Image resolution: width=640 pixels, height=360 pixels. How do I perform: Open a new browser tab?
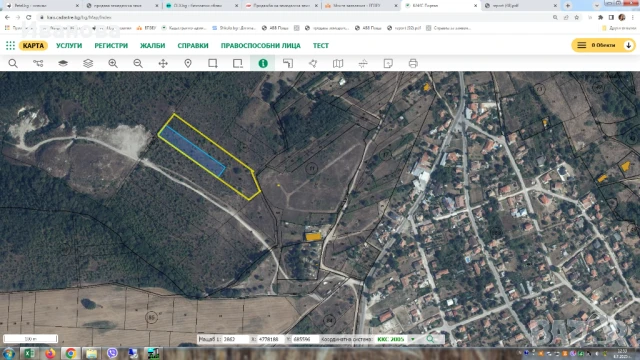point(568,6)
